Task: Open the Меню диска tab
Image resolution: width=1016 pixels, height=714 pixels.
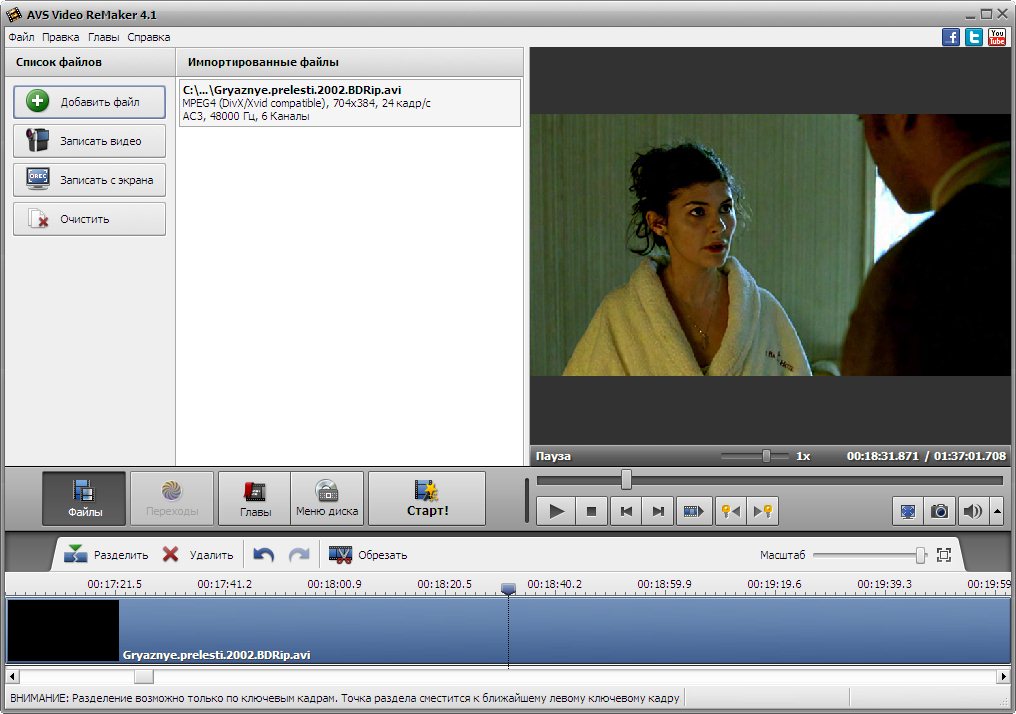Action: (327, 498)
